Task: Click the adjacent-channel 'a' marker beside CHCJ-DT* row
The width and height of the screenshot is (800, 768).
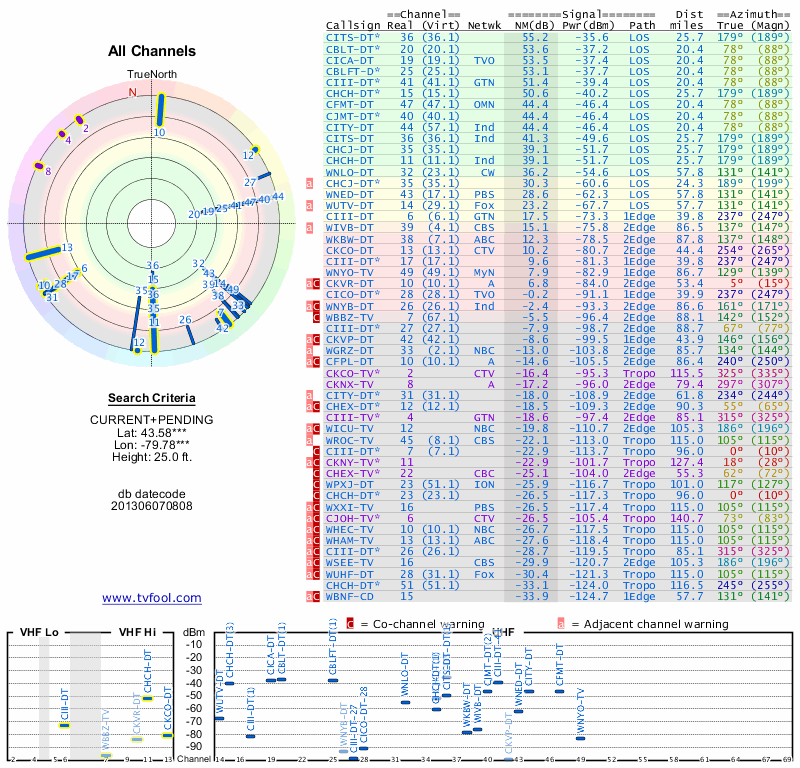Action: (309, 183)
